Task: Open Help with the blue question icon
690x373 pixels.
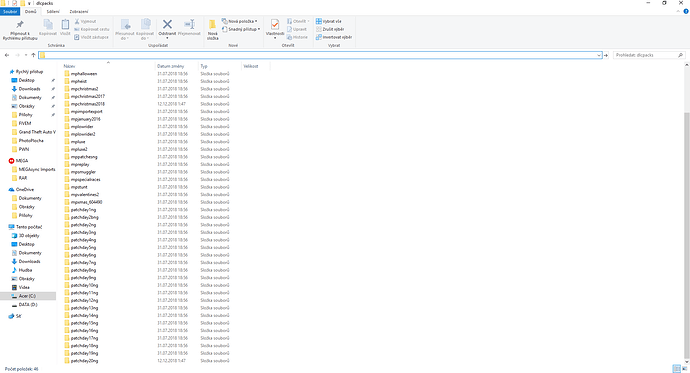Action: pyautogui.click(x=686, y=11)
